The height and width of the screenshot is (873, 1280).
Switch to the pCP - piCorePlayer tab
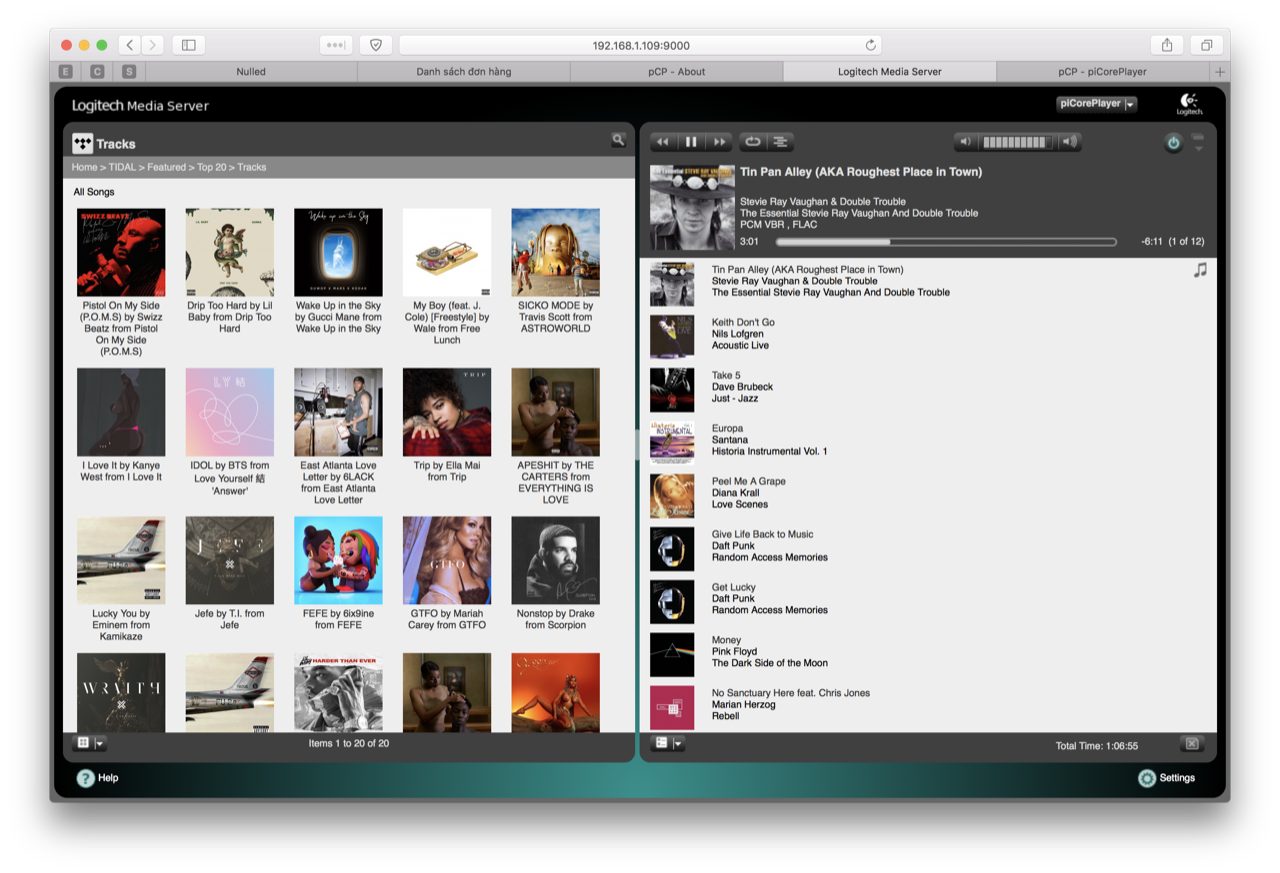tap(1103, 72)
